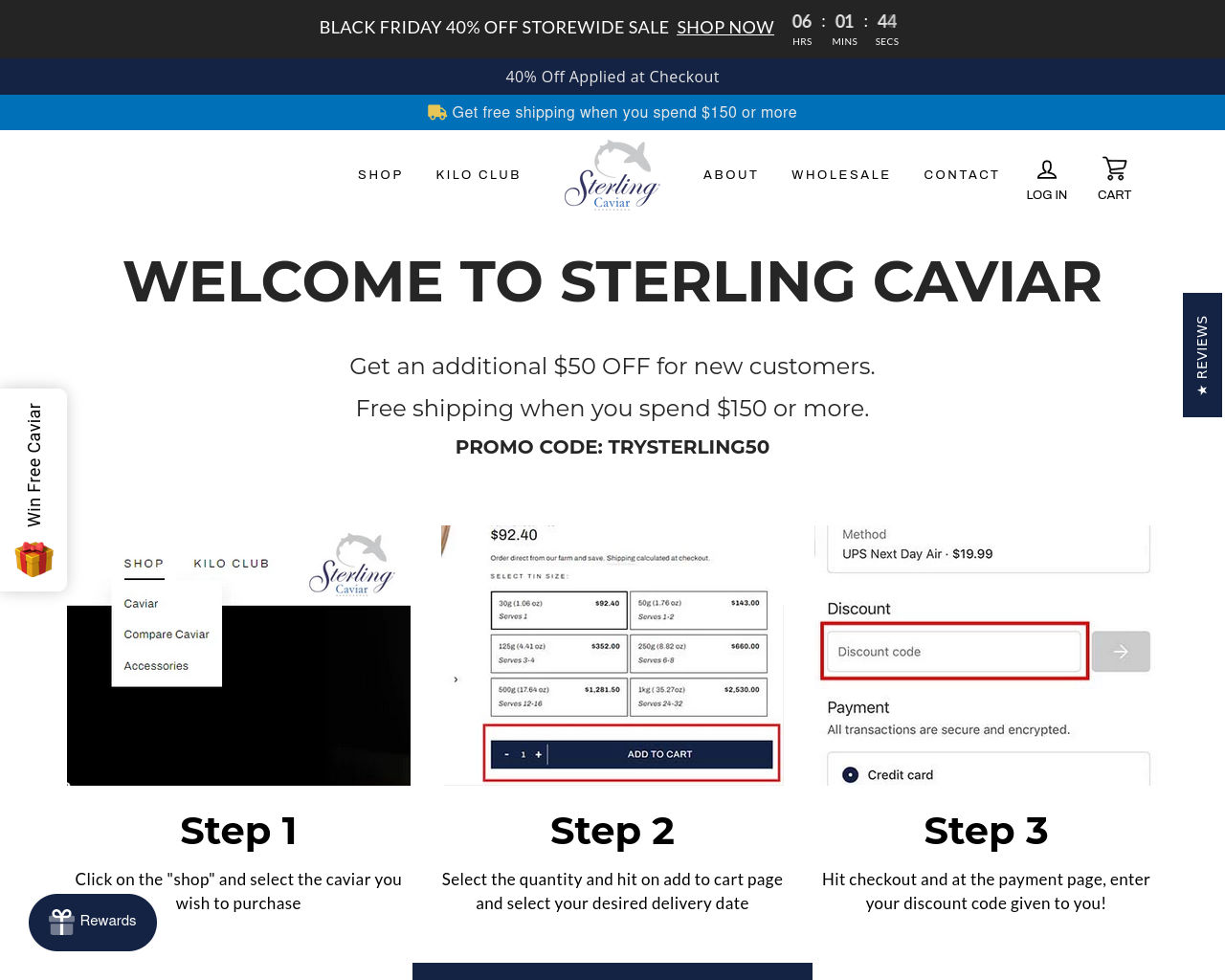Open the Win Free Caviar side tab

click(33, 490)
